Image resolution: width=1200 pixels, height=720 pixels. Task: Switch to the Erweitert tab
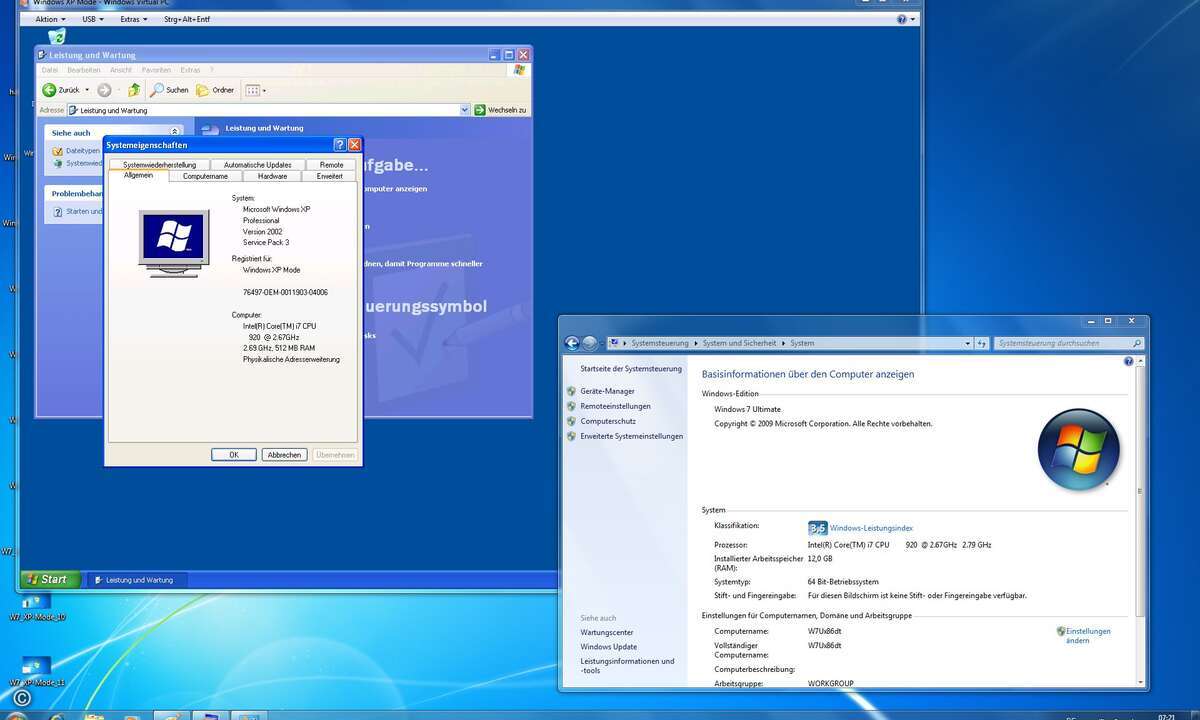pos(330,176)
